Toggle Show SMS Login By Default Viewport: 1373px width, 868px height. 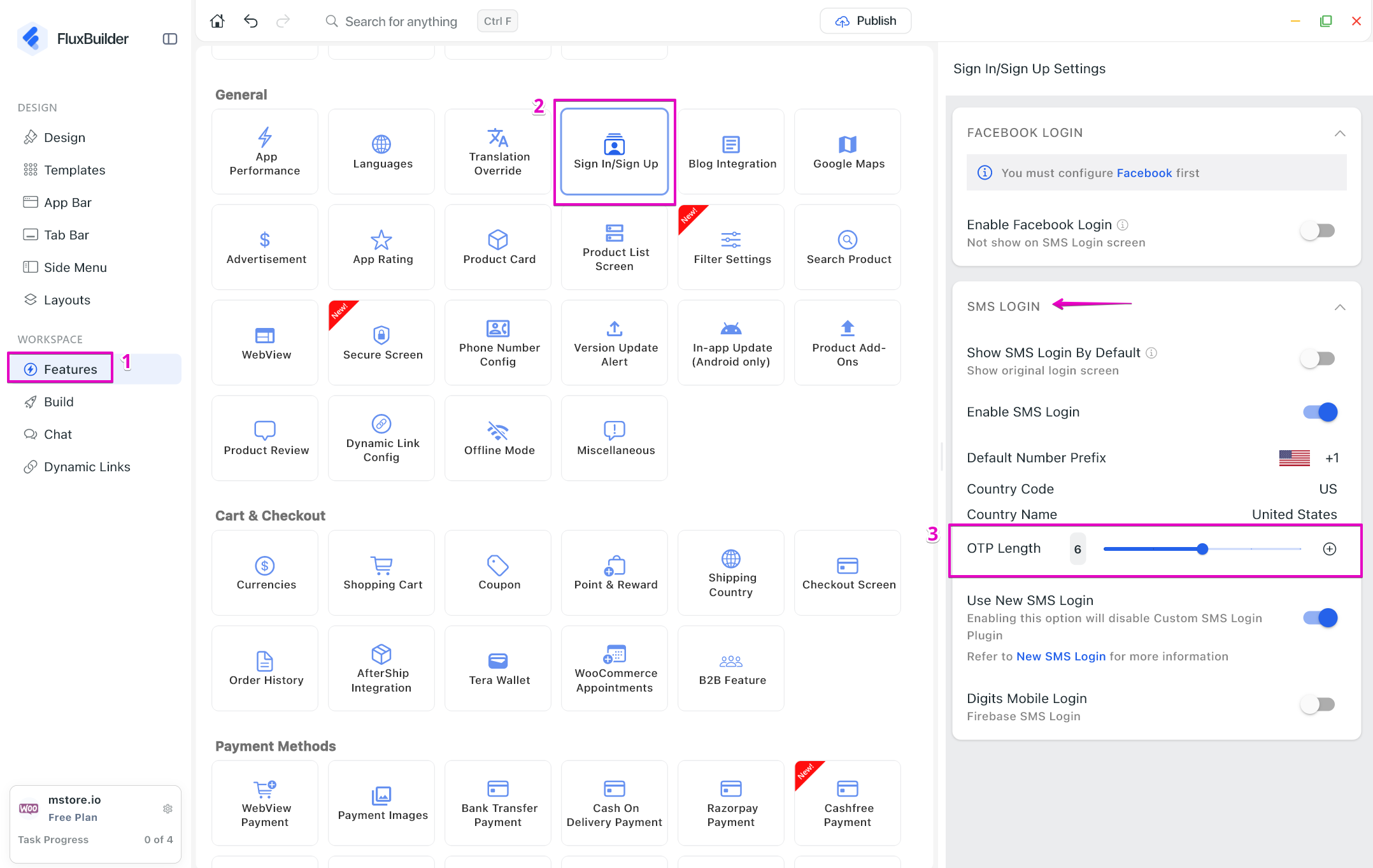pos(1318,359)
